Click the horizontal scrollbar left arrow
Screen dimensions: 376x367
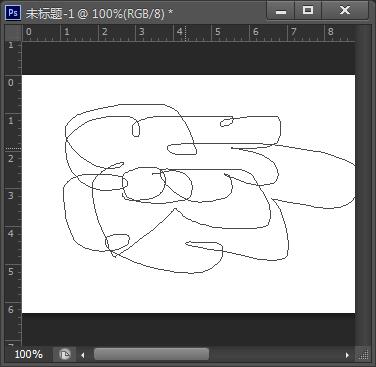point(82,355)
